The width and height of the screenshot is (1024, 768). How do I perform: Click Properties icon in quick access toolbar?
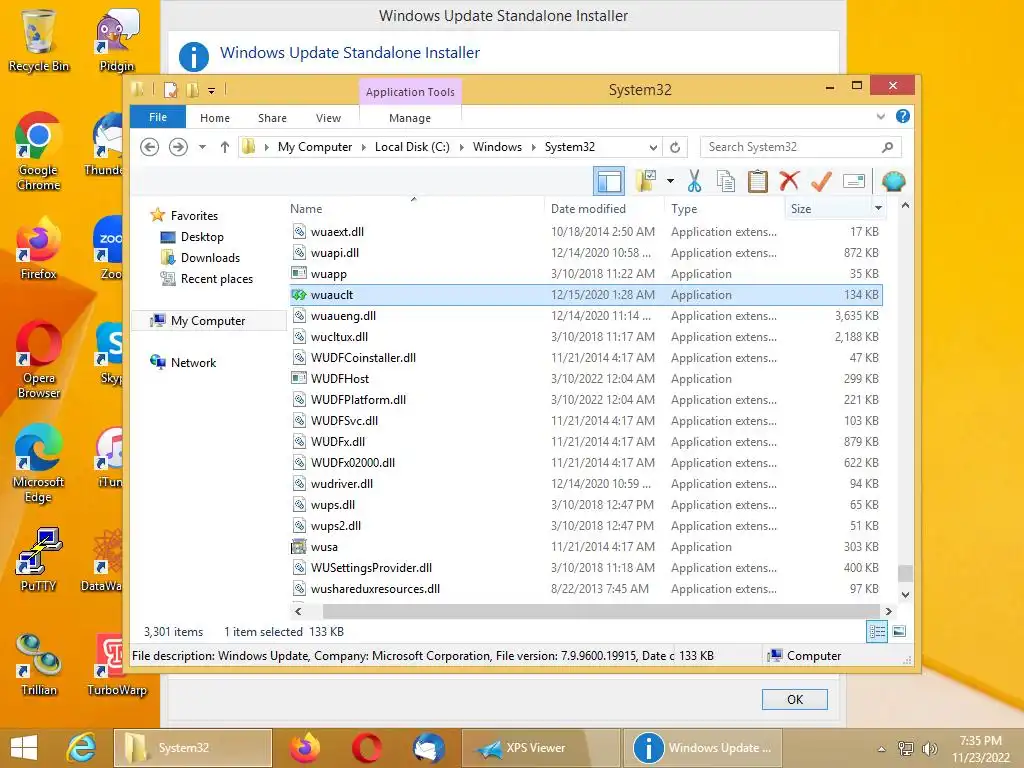[x=170, y=89]
